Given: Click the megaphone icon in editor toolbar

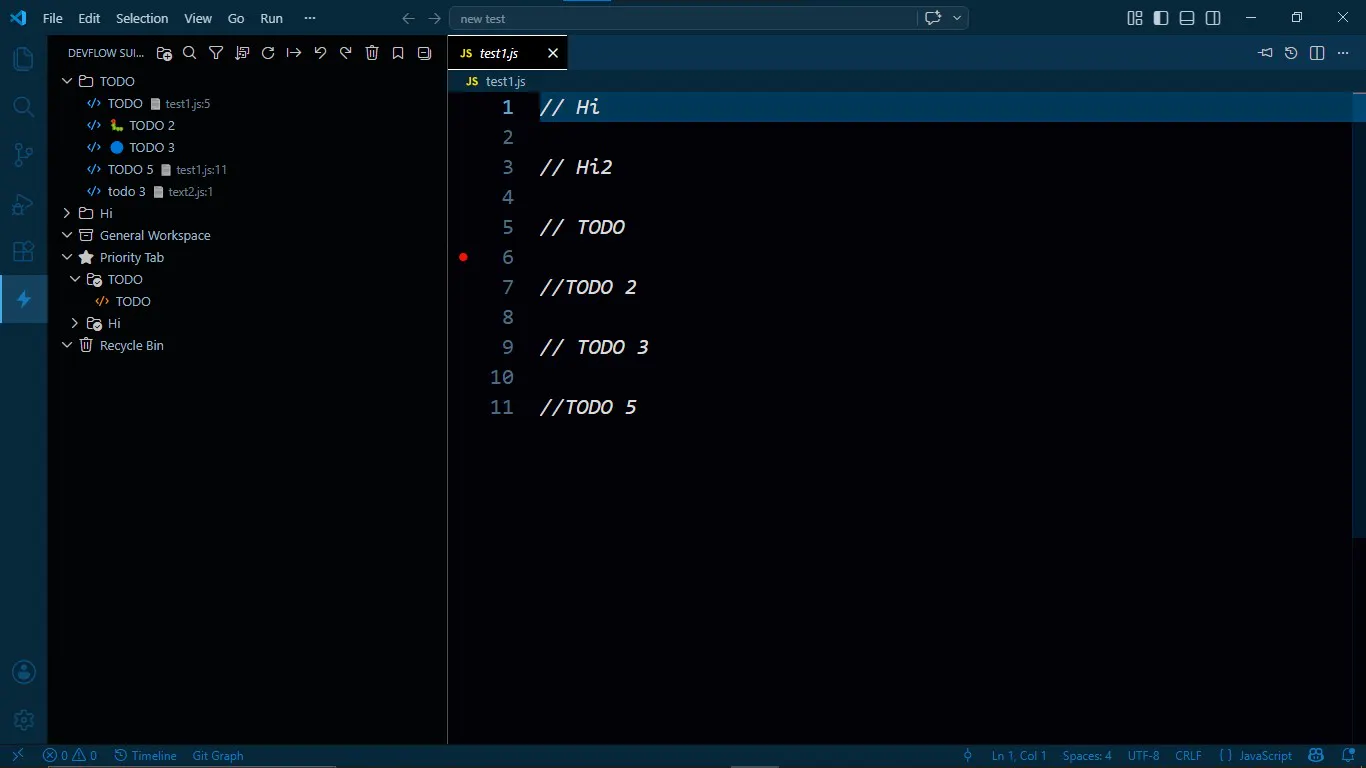Looking at the screenshot, I should (1265, 53).
